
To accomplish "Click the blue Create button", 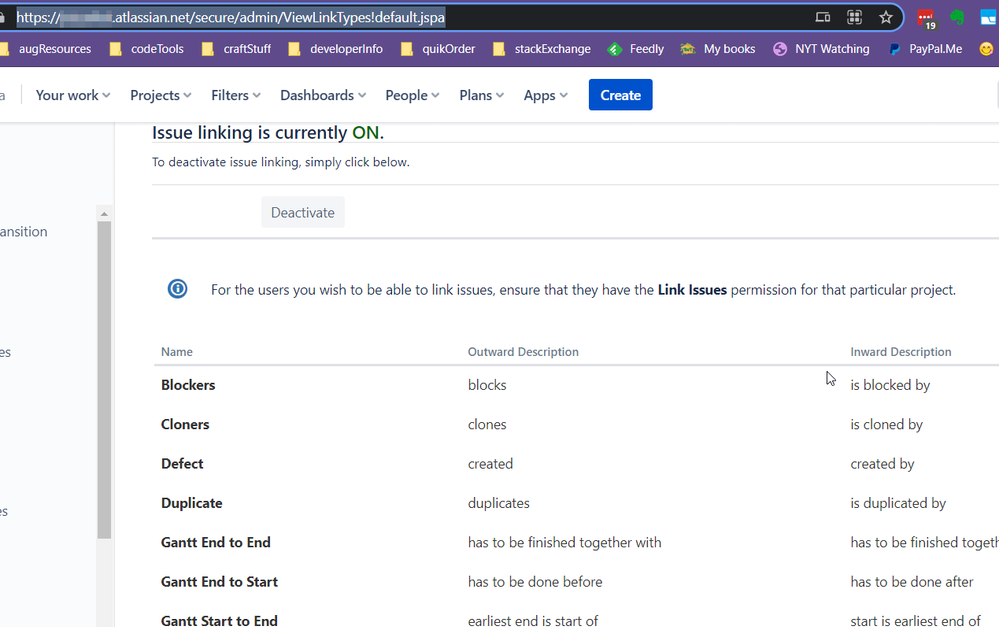I will pos(620,95).
